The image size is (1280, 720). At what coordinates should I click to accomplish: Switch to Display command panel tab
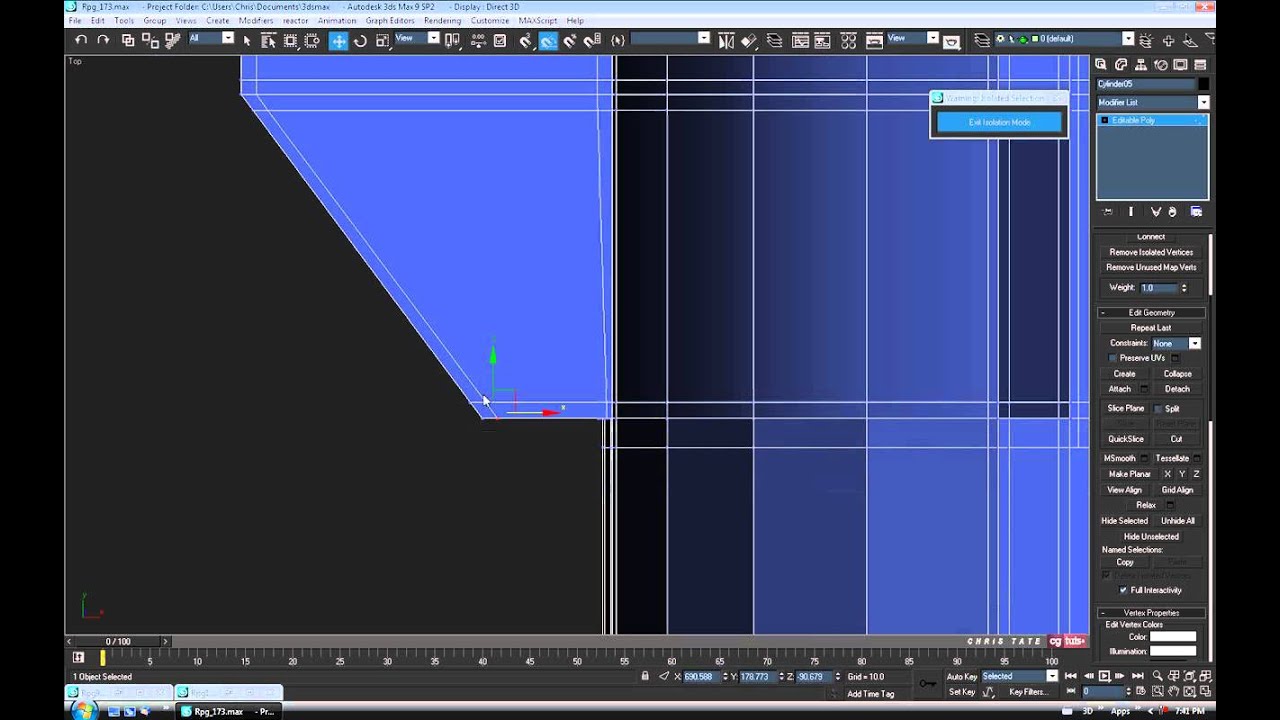click(1180, 65)
